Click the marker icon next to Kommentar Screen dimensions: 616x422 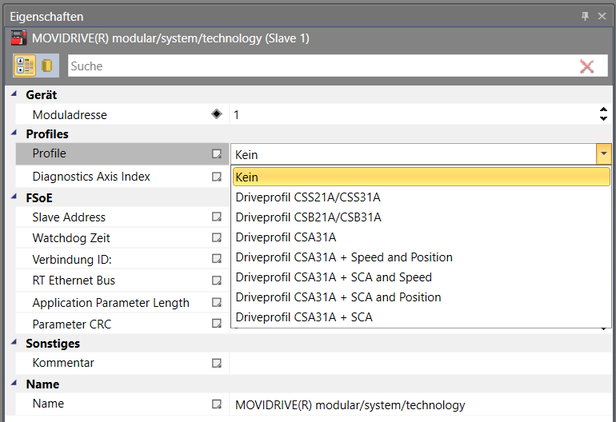(x=216, y=363)
